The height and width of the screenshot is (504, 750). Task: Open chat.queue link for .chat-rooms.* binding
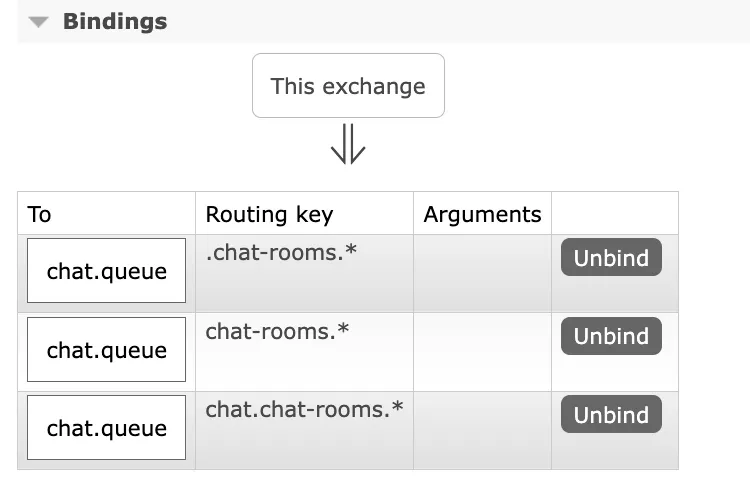[106, 271]
